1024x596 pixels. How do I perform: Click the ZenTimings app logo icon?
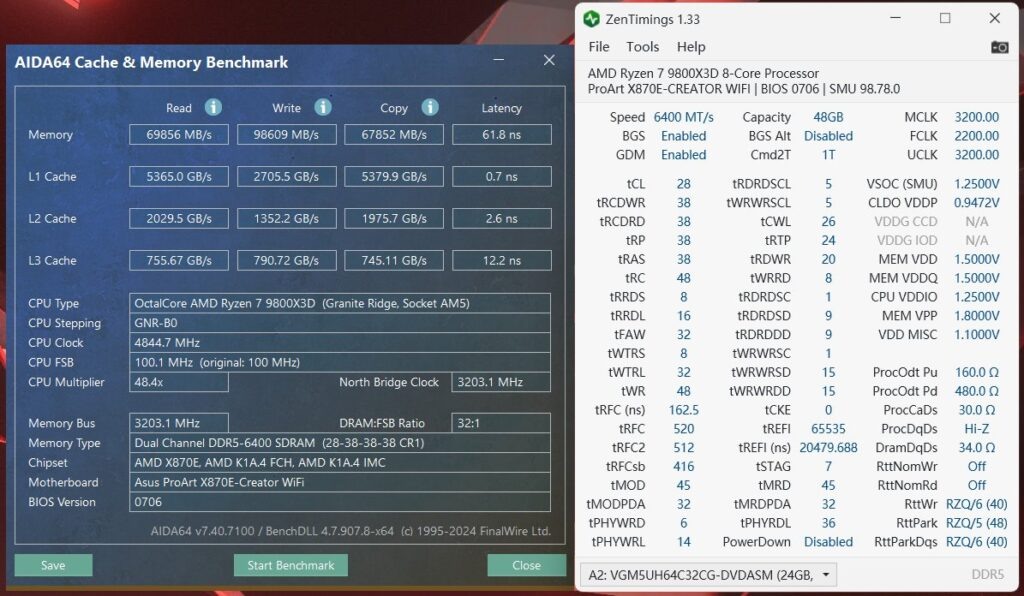click(592, 19)
